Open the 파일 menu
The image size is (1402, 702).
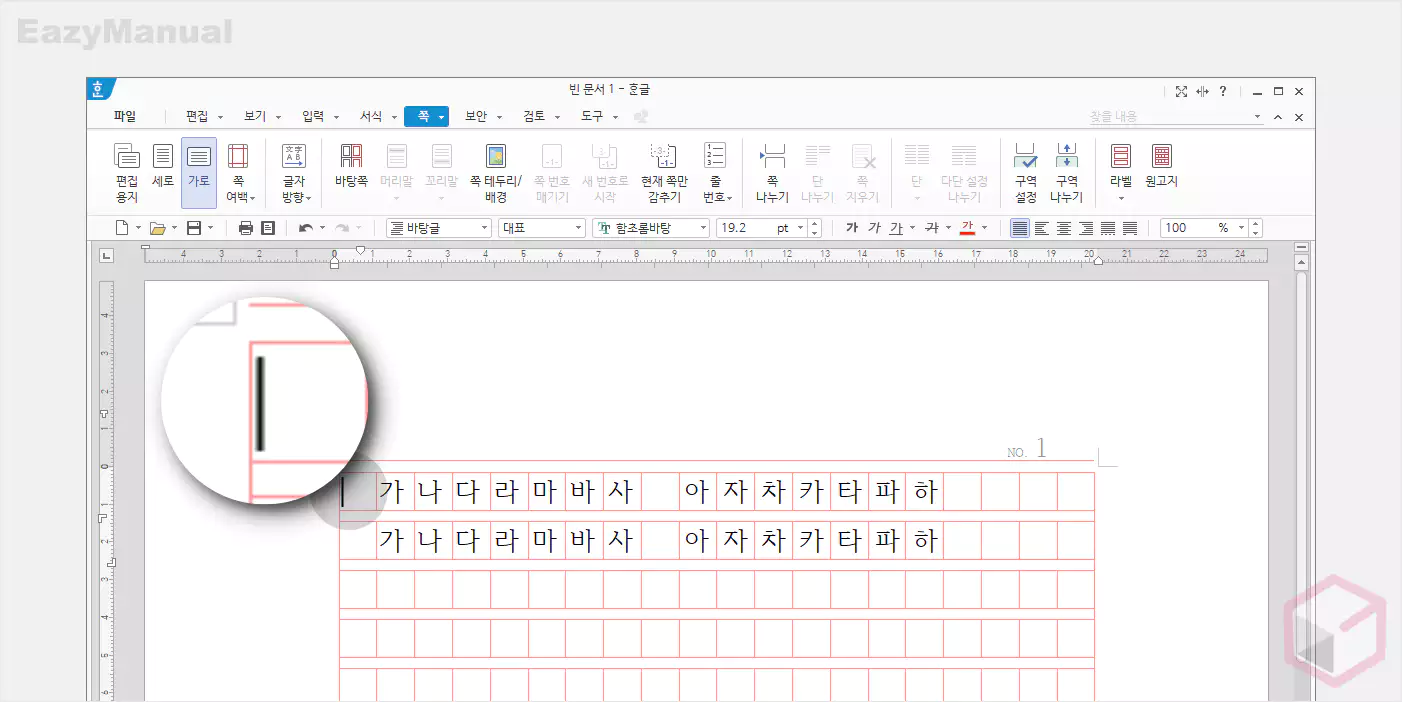pyautogui.click(x=125, y=116)
